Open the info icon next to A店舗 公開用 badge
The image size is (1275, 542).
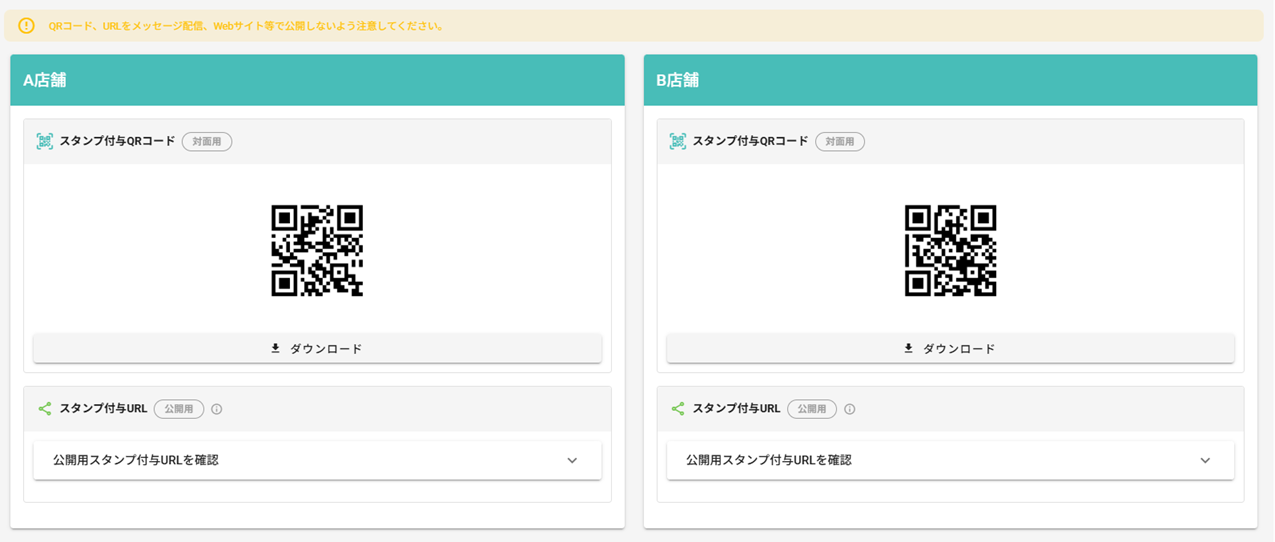[x=217, y=409]
